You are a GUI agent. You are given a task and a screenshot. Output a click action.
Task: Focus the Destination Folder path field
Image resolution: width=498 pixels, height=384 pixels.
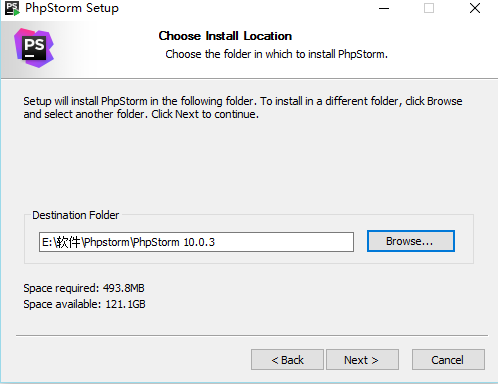click(196, 242)
